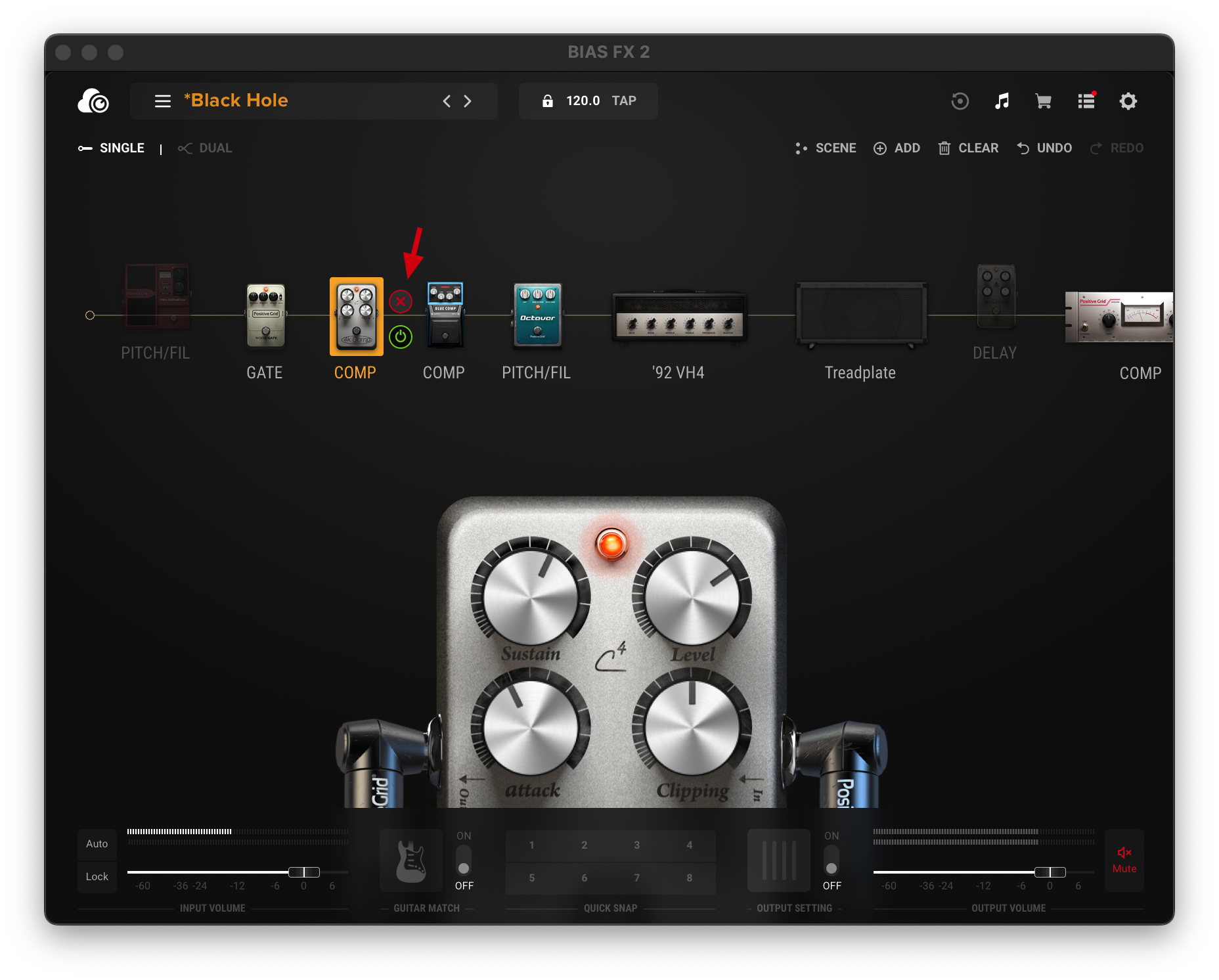Go to previous preset arrow
Screen dimensions: 1219x980
447,101
